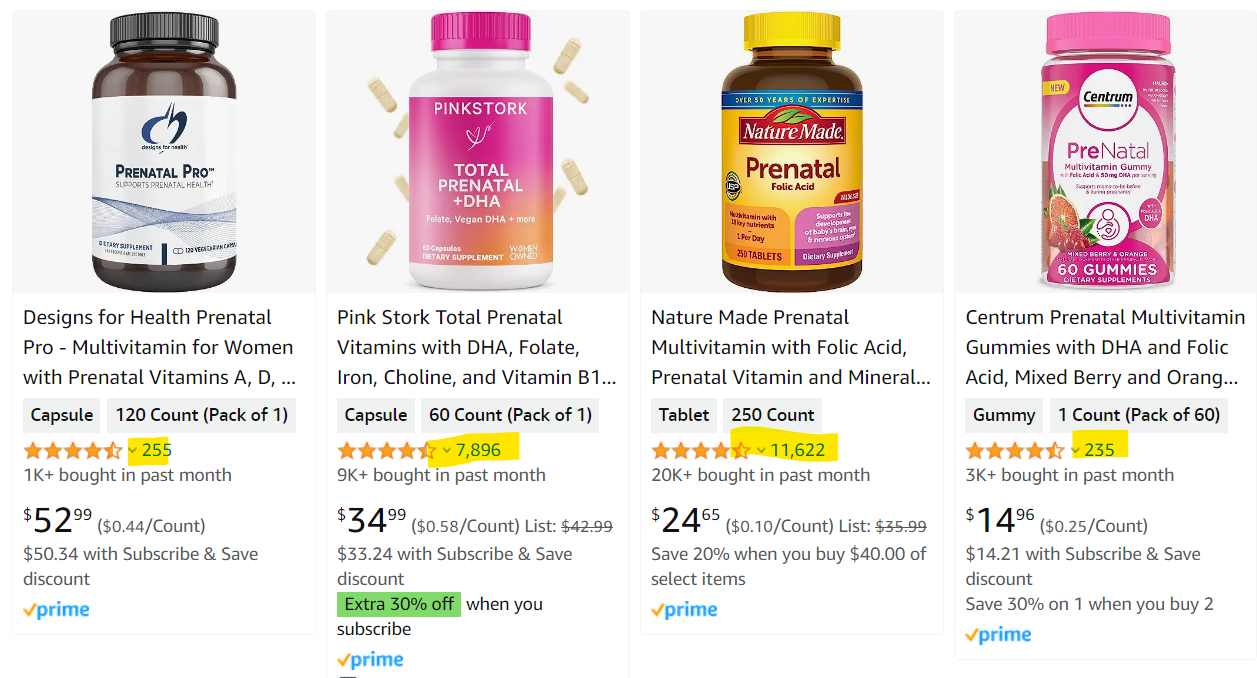Click the Prime logo under Centrum gummies
This screenshot has height=678, width=1257.
(998, 635)
